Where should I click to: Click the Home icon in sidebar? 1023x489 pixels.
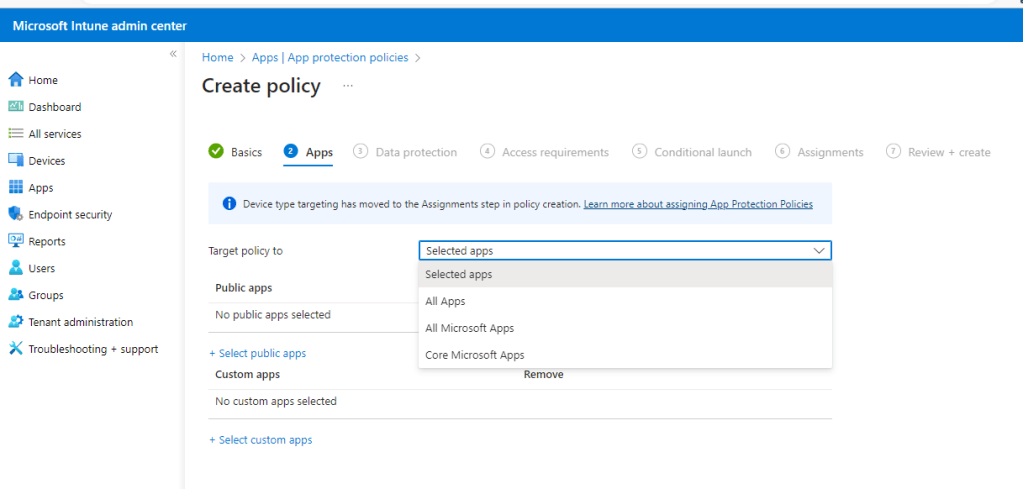(x=15, y=80)
